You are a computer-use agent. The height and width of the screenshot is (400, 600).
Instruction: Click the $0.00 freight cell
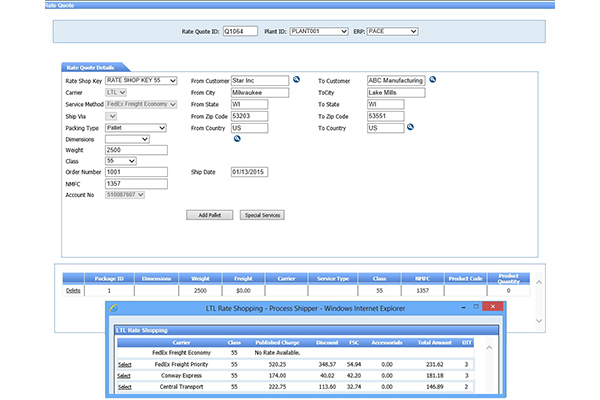click(243, 291)
